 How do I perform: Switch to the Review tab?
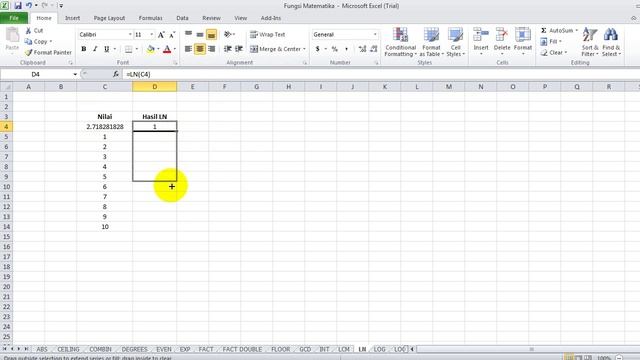pyautogui.click(x=211, y=18)
